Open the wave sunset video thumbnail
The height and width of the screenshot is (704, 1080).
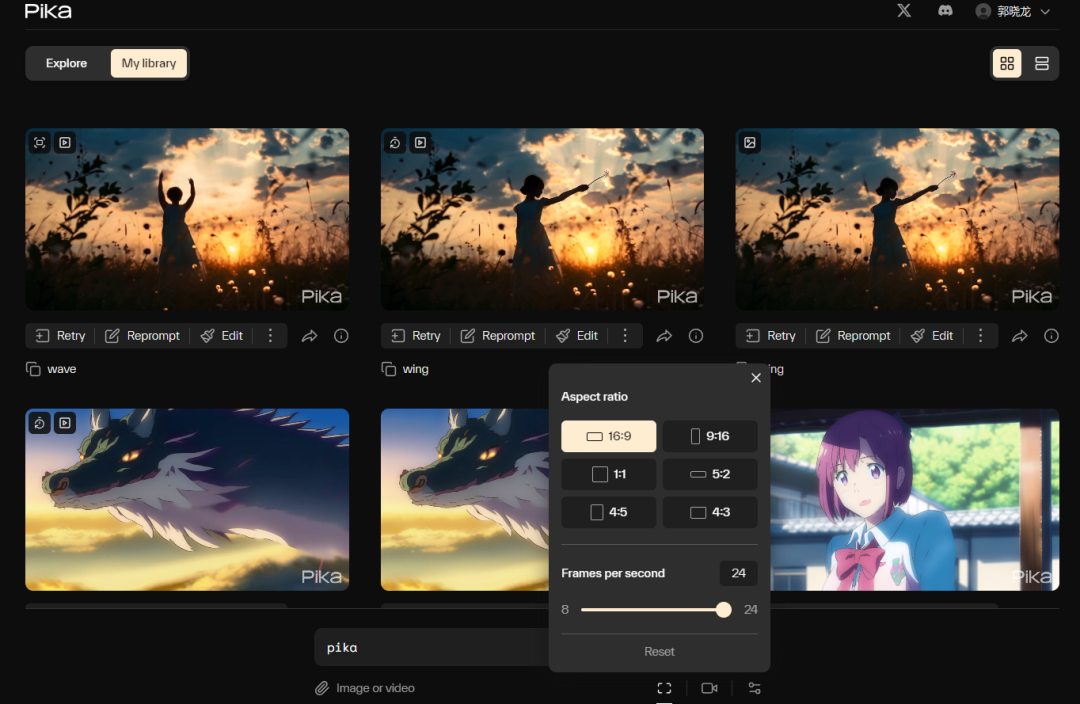point(187,219)
